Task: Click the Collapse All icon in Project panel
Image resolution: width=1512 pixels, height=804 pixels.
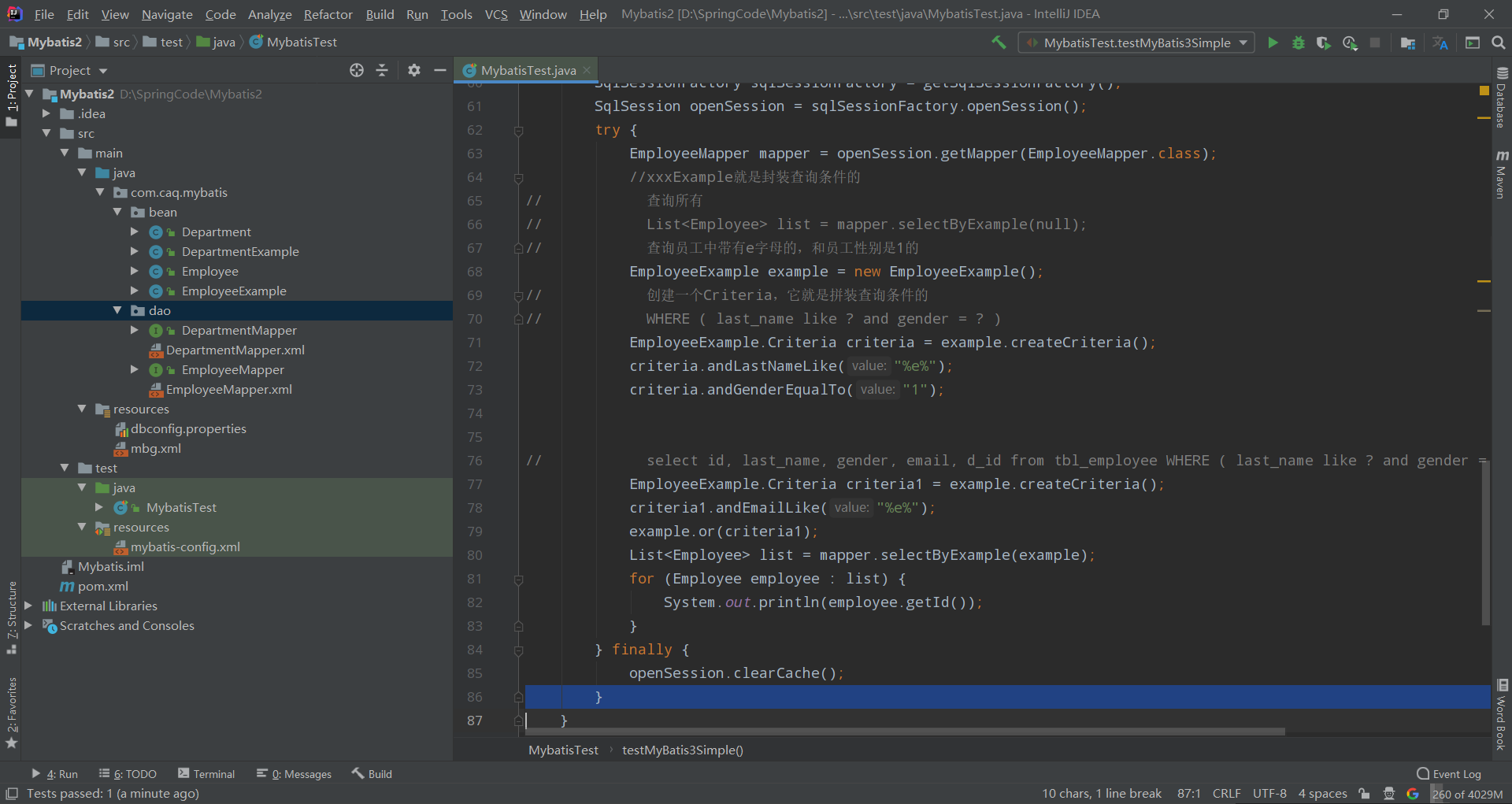Action: tap(382, 70)
